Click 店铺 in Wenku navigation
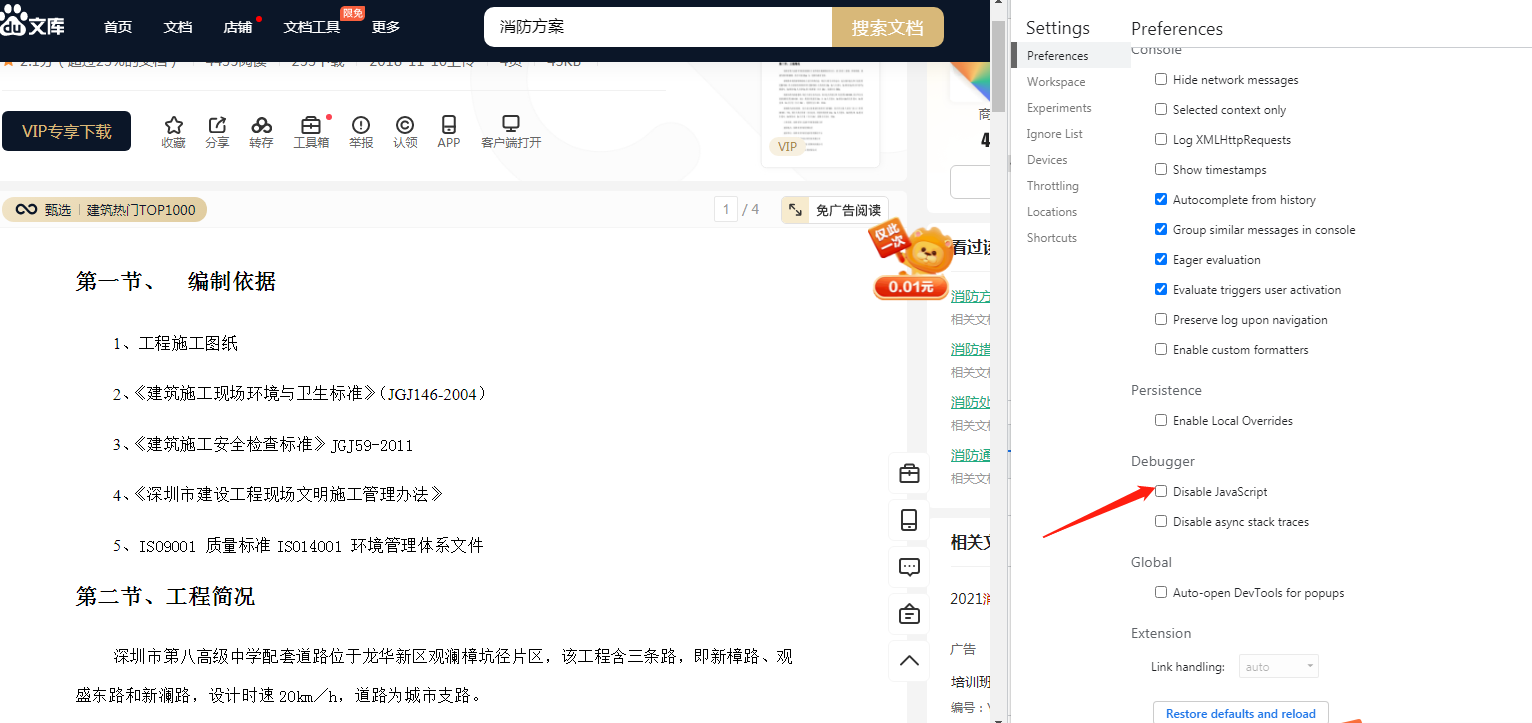 238,27
